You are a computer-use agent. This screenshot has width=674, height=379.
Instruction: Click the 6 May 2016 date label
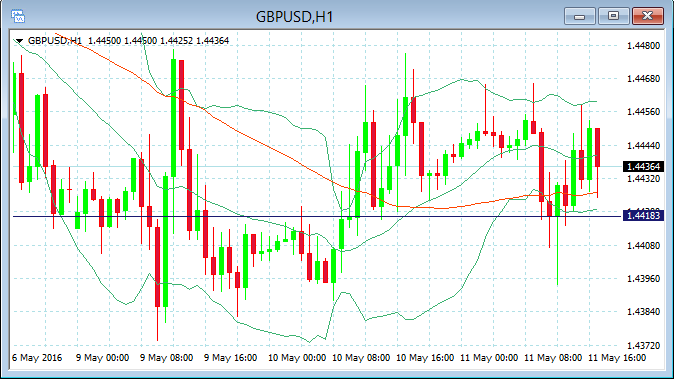37,358
